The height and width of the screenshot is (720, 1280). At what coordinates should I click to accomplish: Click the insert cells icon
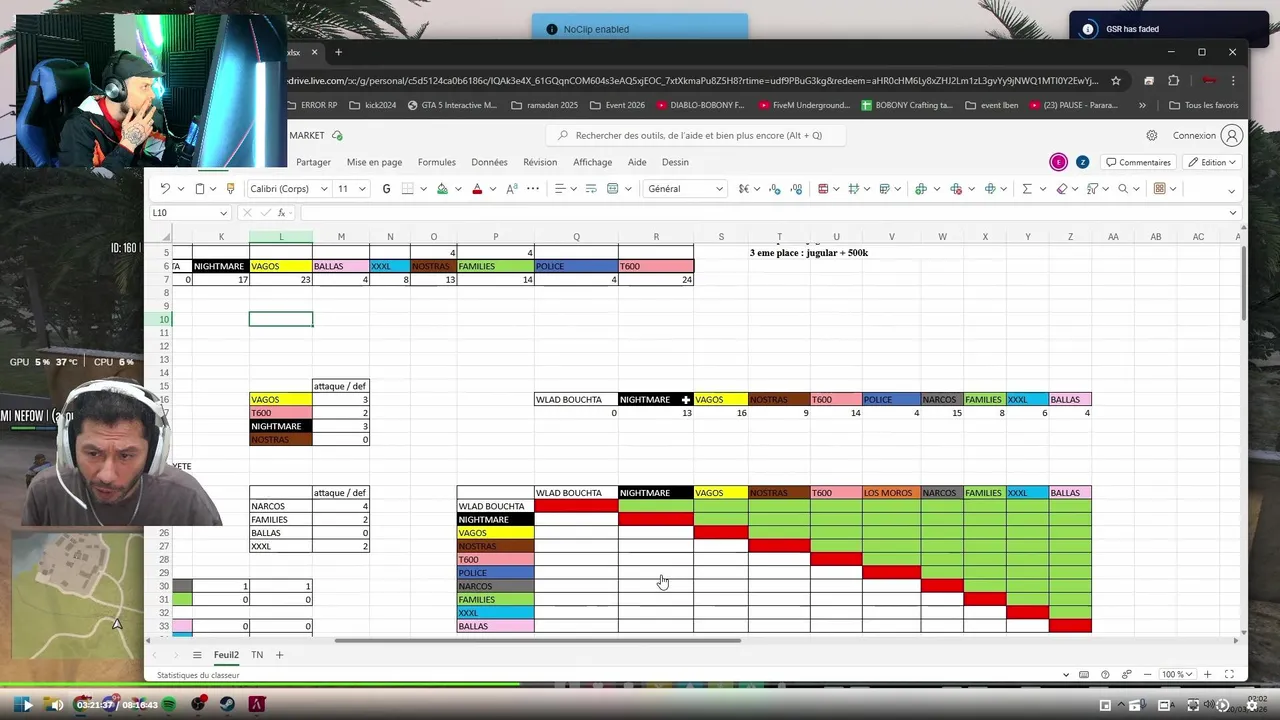(921, 188)
